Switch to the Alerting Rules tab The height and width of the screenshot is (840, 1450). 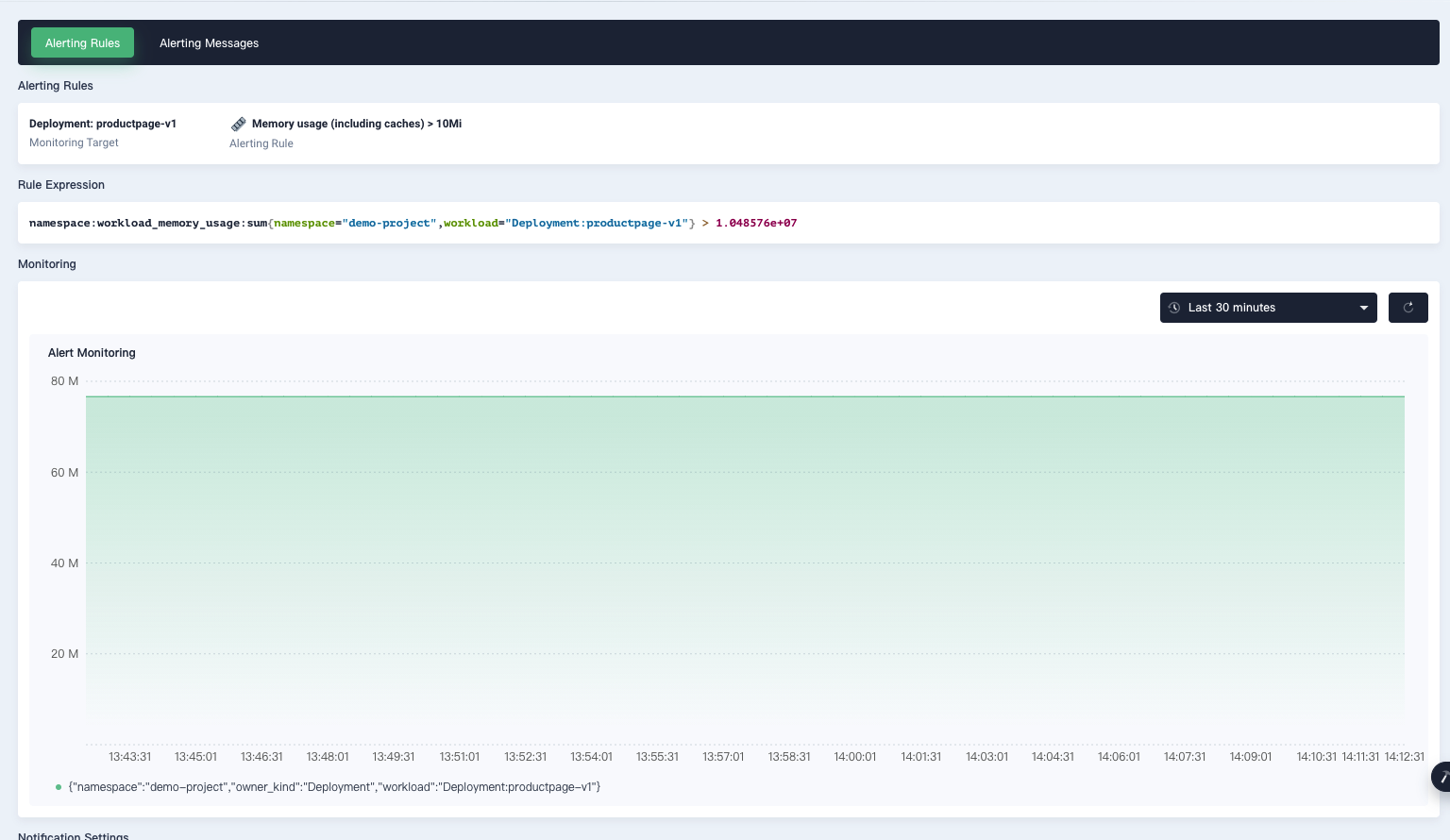click(x=82, y=42)
